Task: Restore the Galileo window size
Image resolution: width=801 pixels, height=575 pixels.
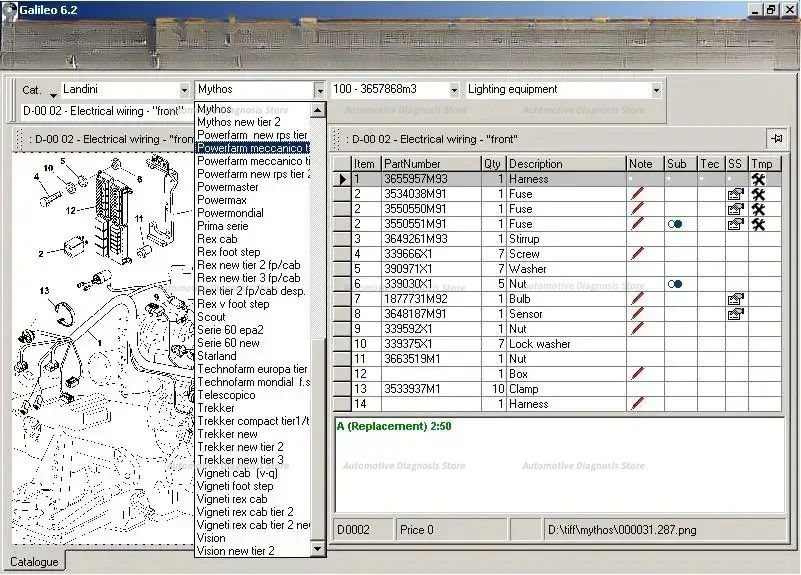Action: click(771, 10)
